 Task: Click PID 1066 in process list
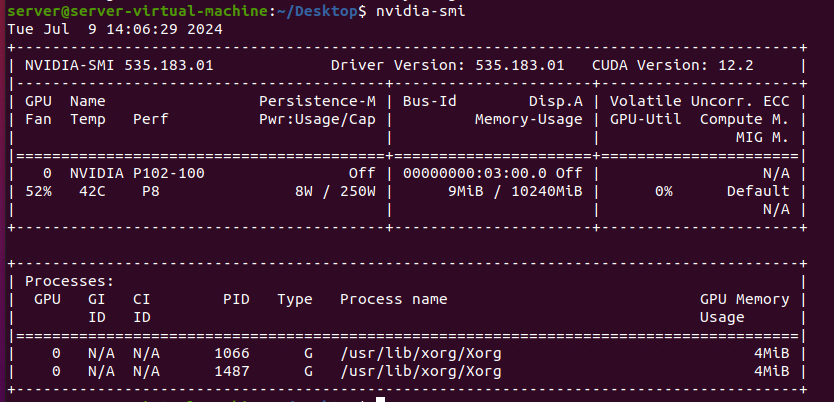tap(232, 354)
